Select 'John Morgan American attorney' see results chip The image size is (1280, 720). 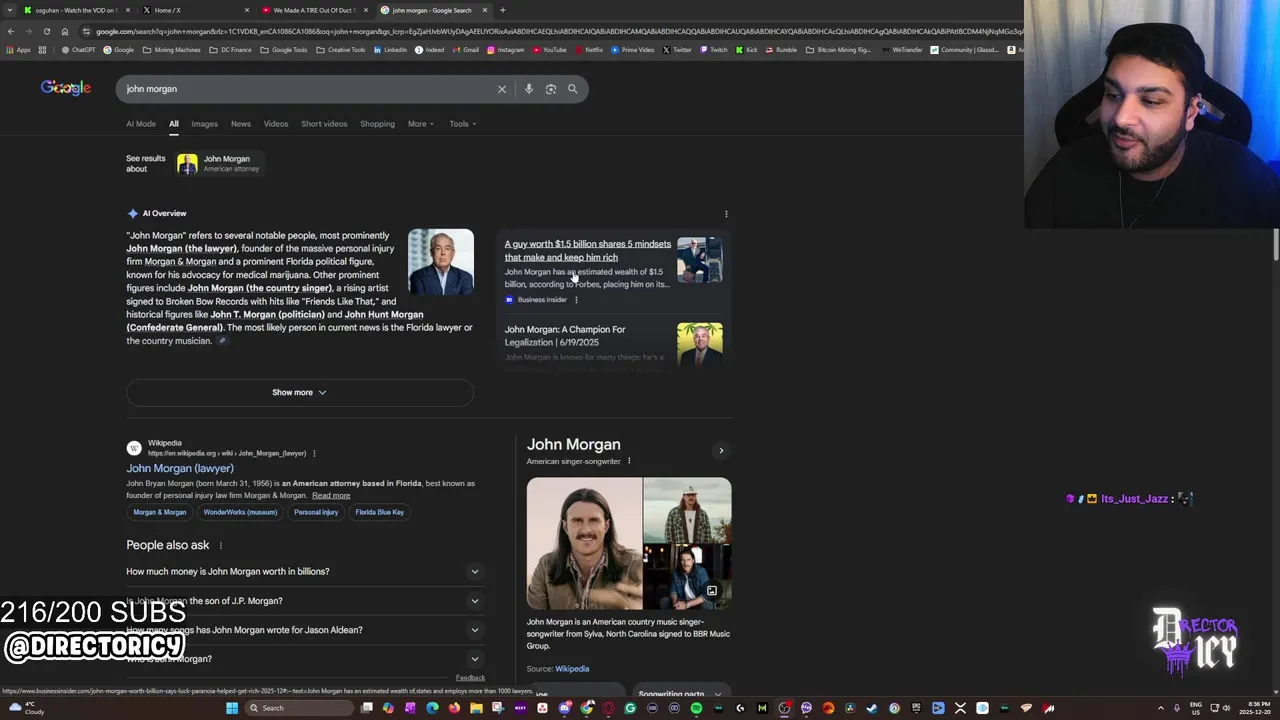(x=219, y=163)
